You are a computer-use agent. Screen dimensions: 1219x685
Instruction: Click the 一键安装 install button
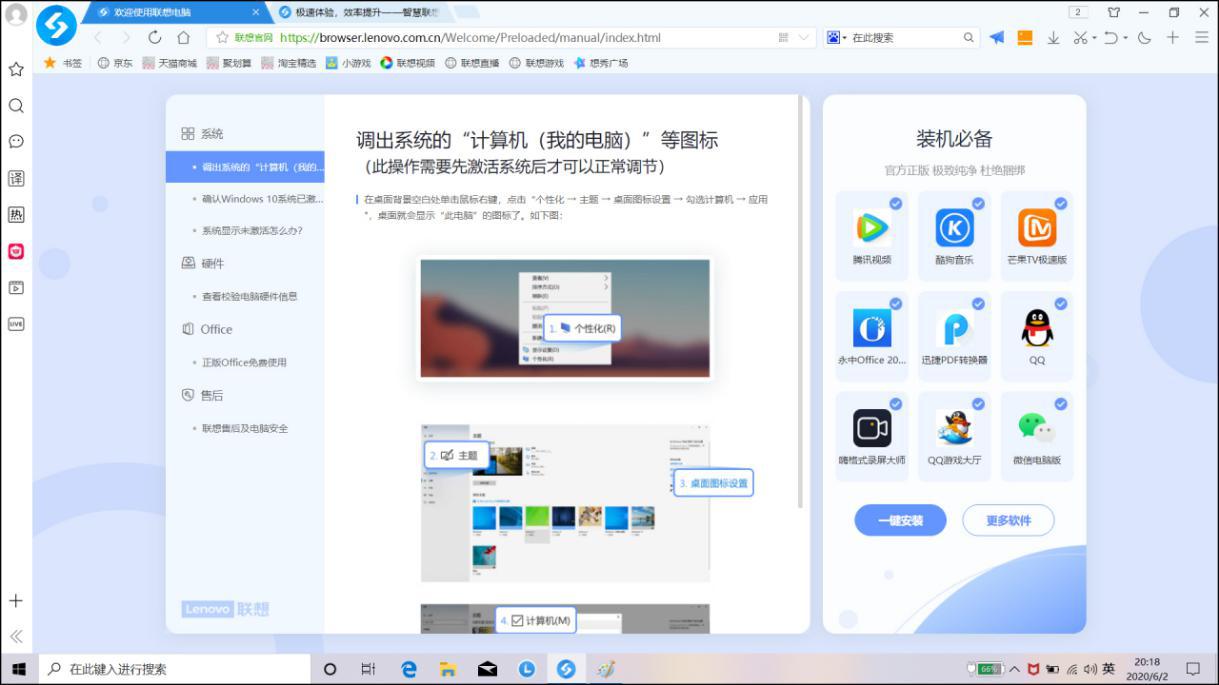coord(899,520)
